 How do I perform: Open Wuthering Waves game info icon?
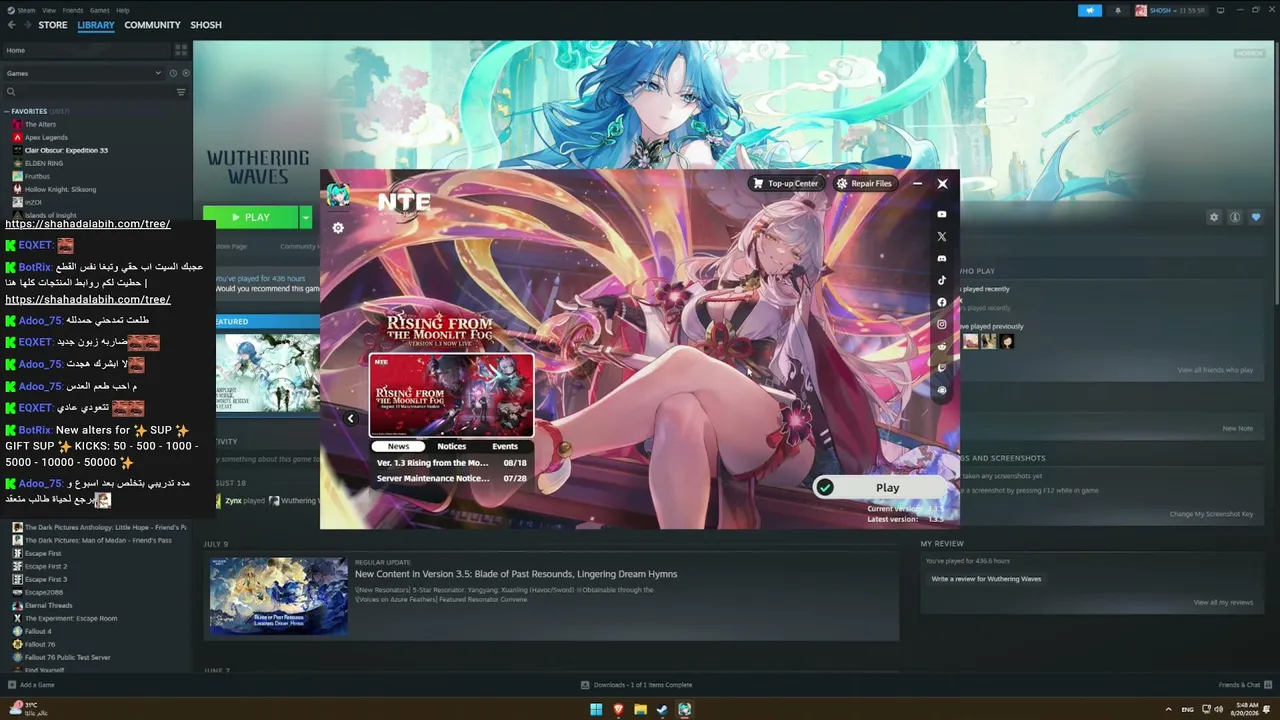[1235, 217]
